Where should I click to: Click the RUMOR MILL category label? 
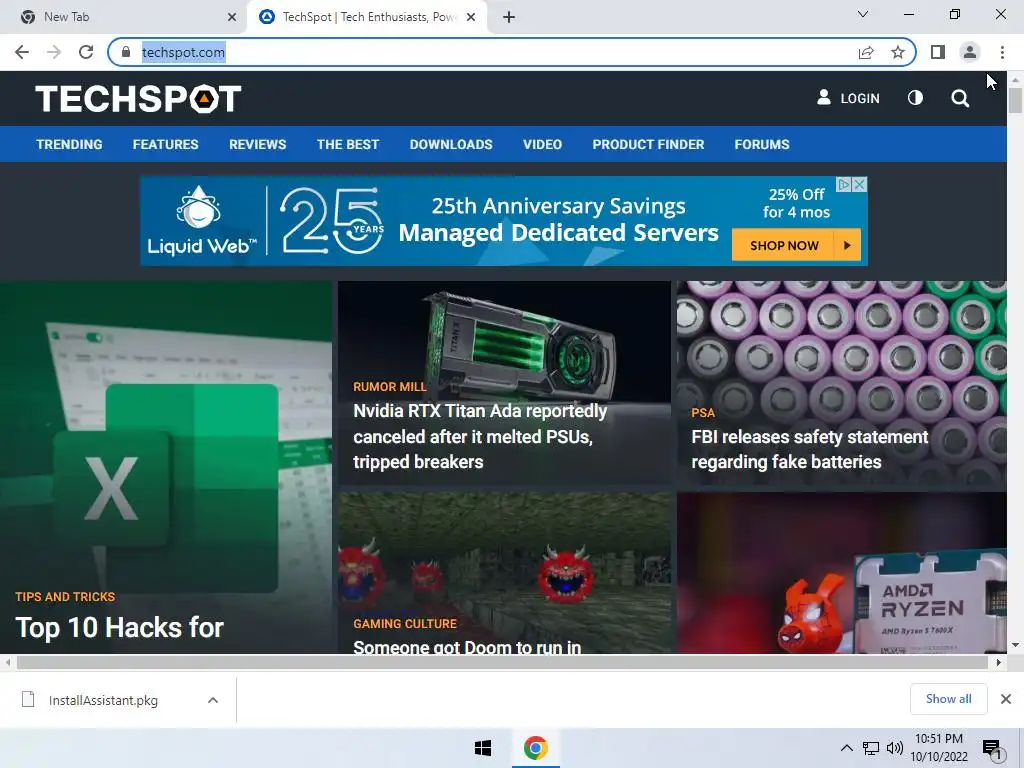click(x=390, y=387)
